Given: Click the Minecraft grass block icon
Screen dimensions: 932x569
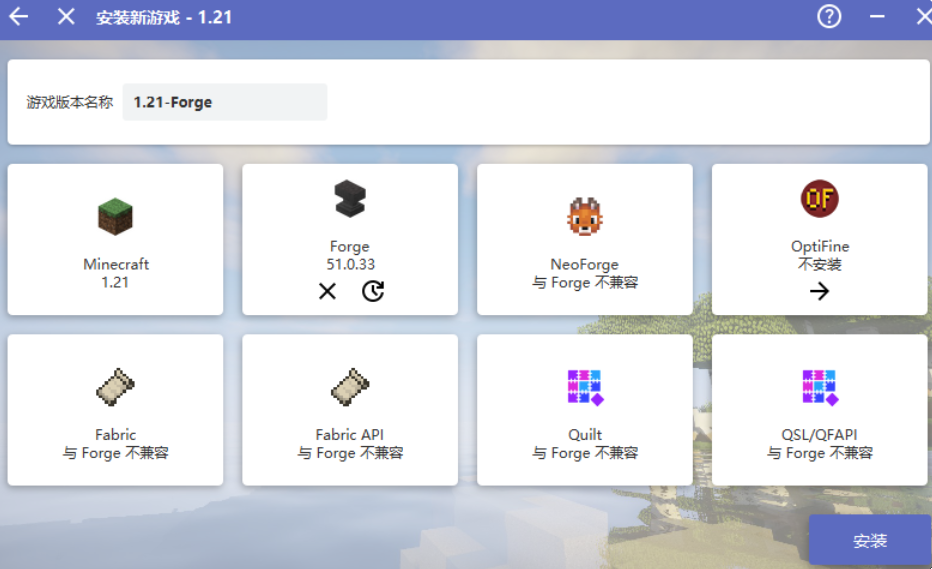Looking at the screenshot, I should (115, 216).
